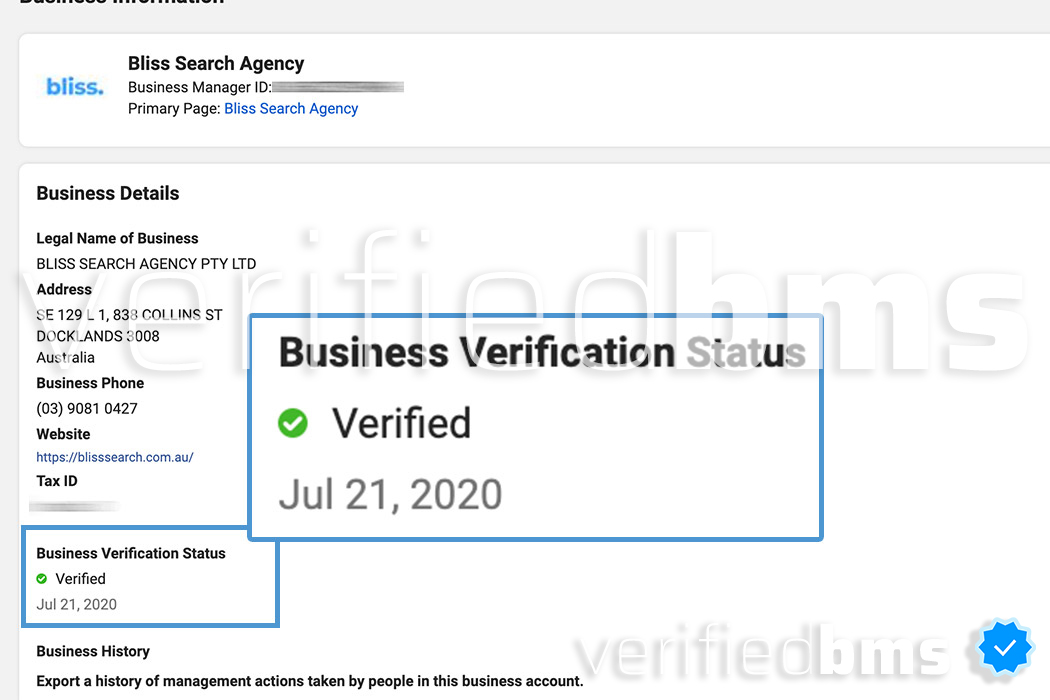1050x700 pixels.
Task: Click the bliss. logo thumbnail
Action: point(75,87)
